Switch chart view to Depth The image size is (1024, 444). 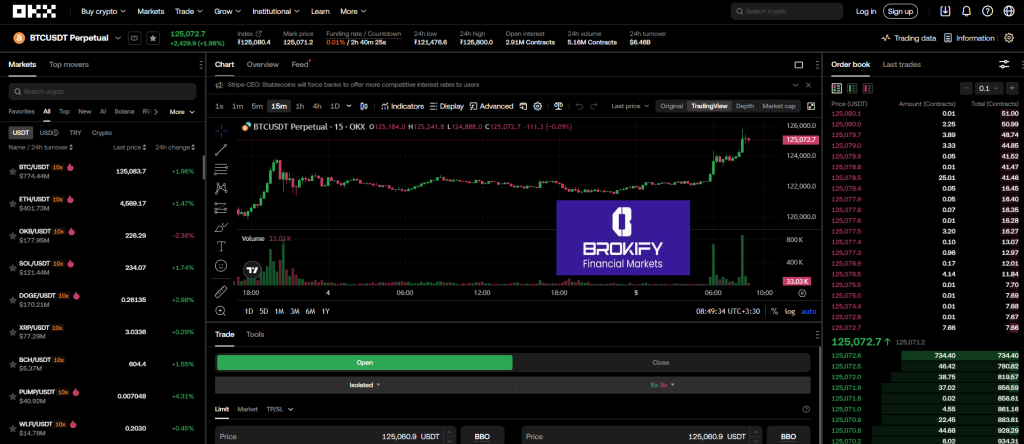pos(745,106)
